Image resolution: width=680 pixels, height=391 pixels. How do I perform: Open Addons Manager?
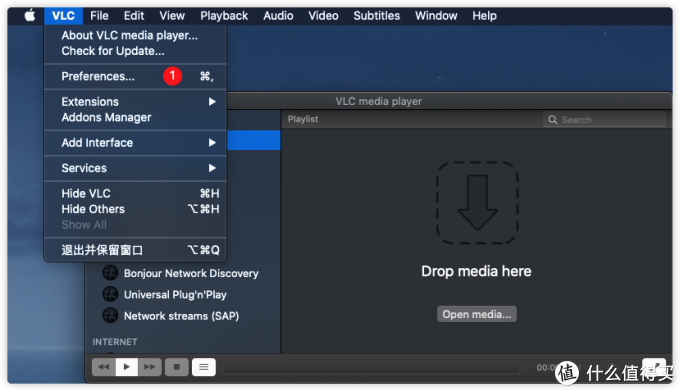135,117
